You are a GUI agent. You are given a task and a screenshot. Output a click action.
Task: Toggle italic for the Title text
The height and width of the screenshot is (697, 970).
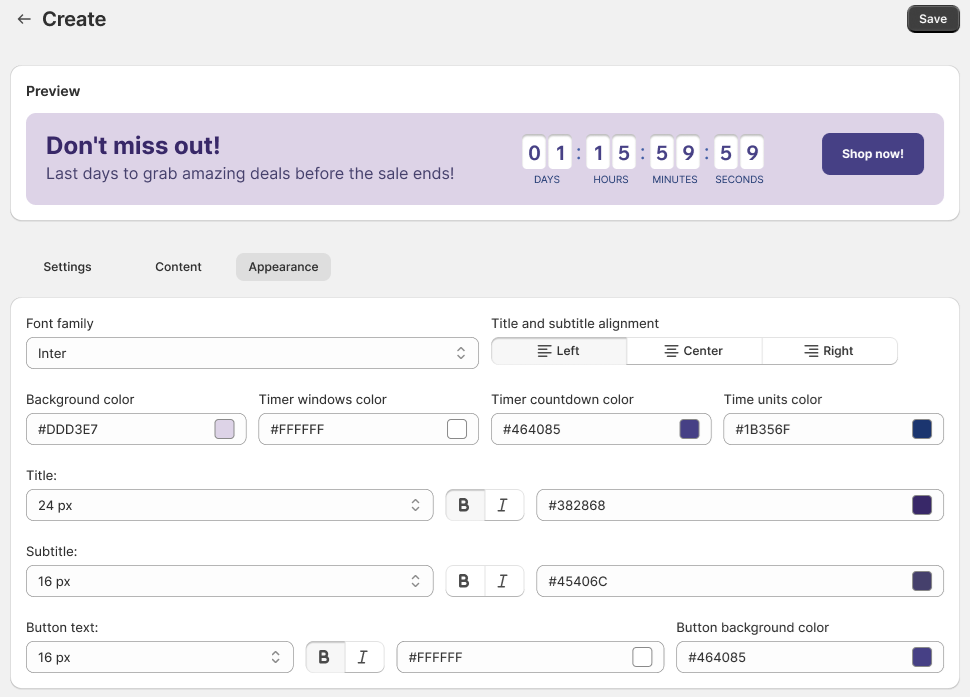click(503, 506)
